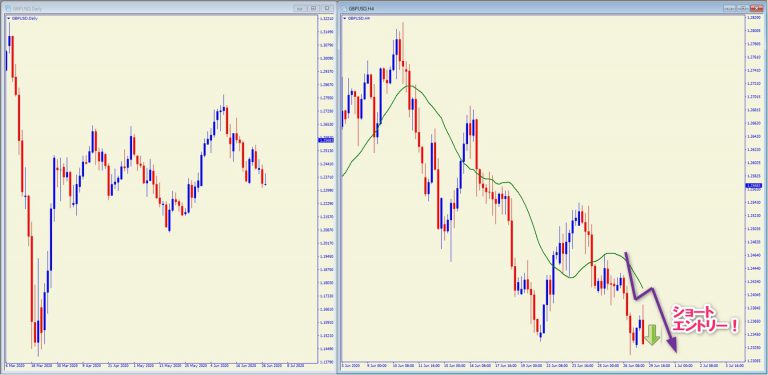Expand the triangle beside GBPUSD,Daily label

point(8,19)
